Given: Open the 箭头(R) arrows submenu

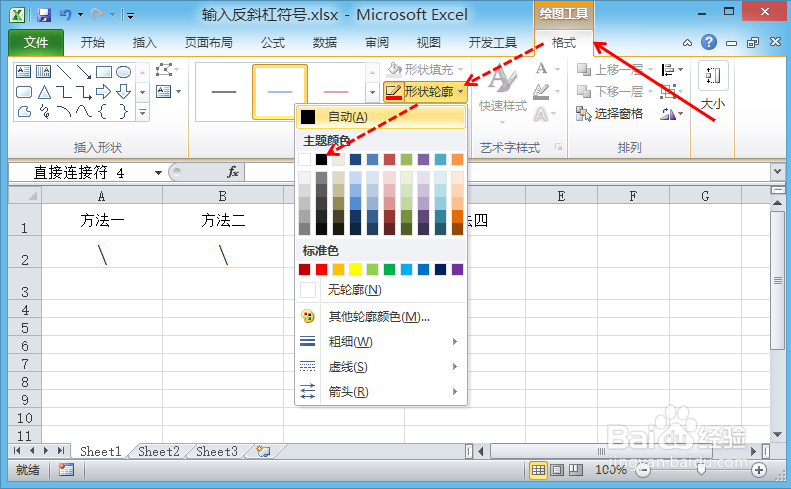Looking at the screenshot, I should pyautogui.click(x=380, y=392).
